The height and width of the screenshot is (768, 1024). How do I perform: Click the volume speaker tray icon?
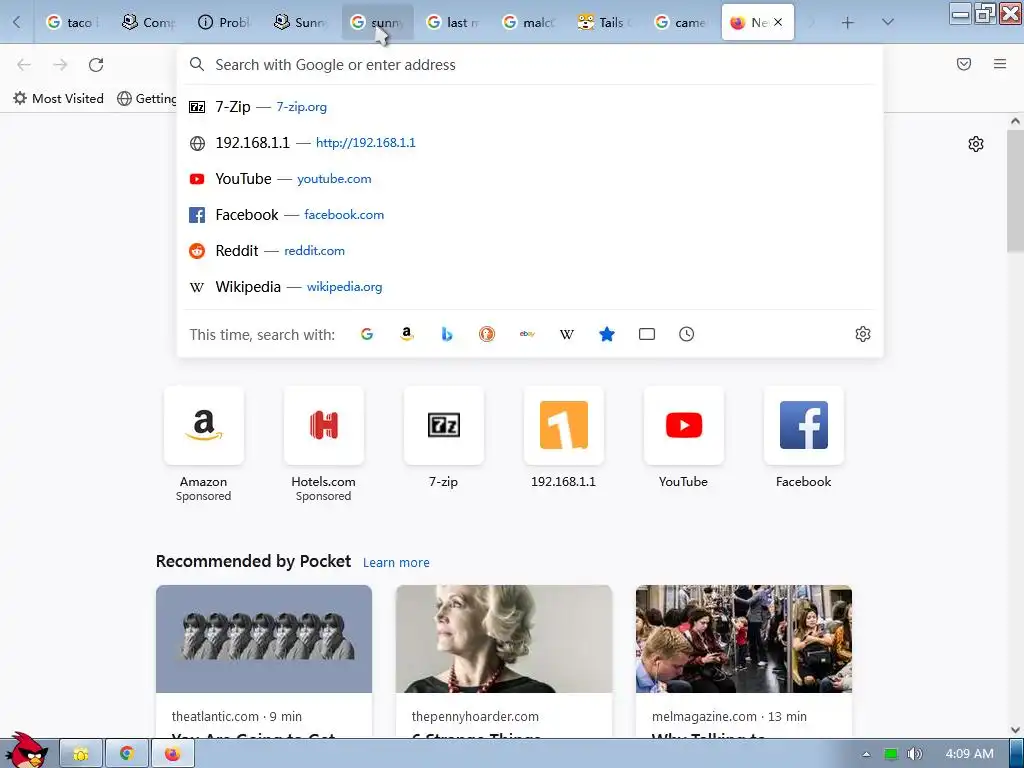point(914,754)
